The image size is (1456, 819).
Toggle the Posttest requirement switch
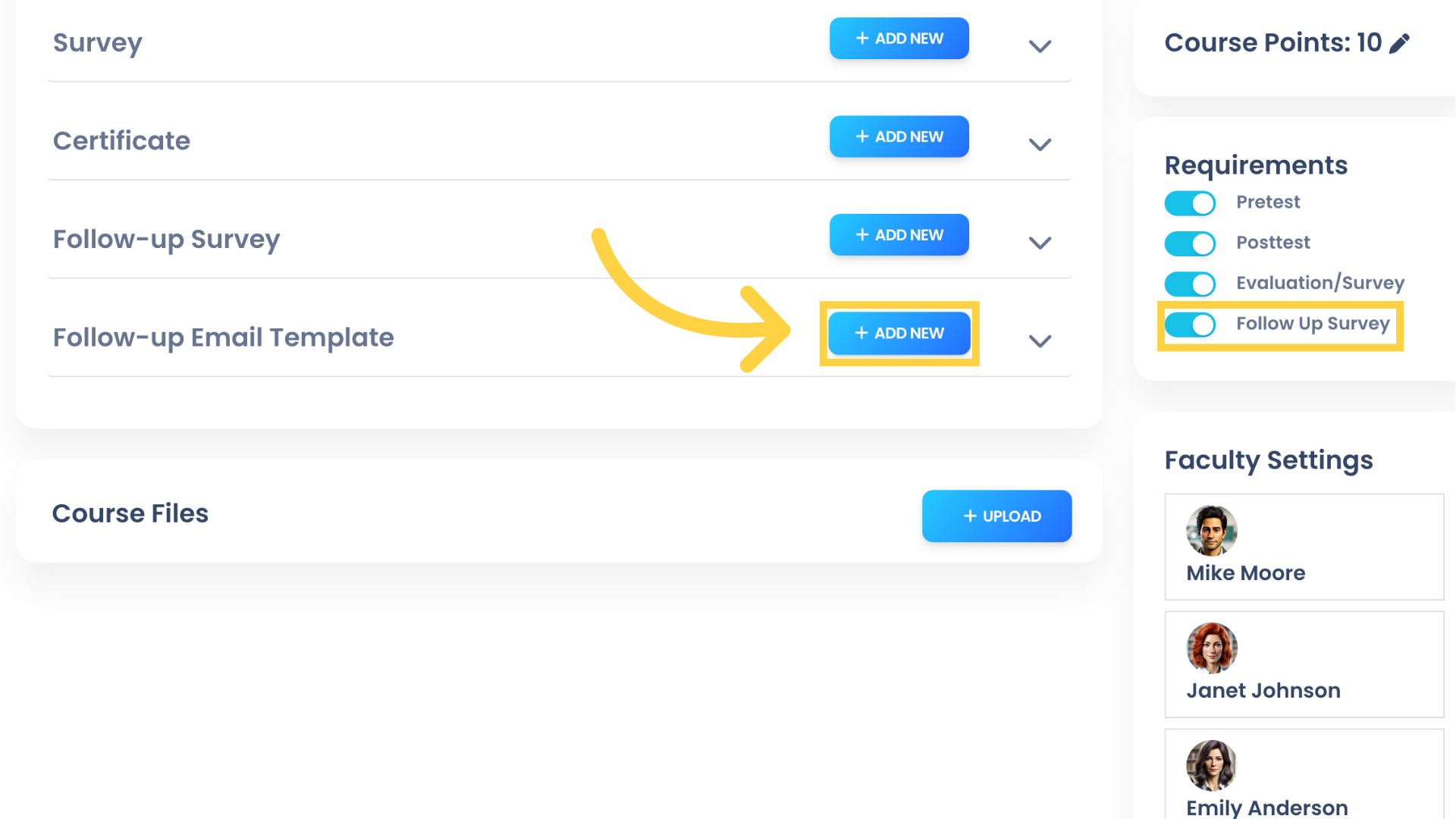[1191, 242]
